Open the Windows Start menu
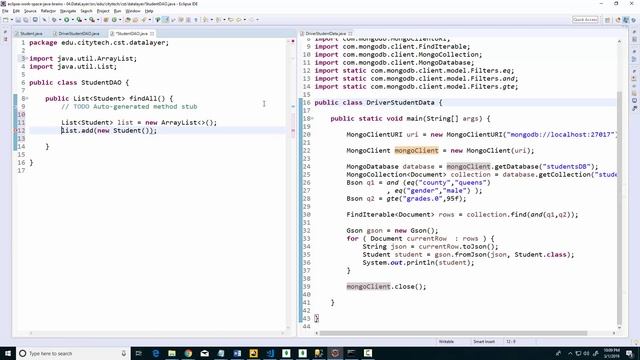This screenshot has height=360, width=640. click(8, 353)
